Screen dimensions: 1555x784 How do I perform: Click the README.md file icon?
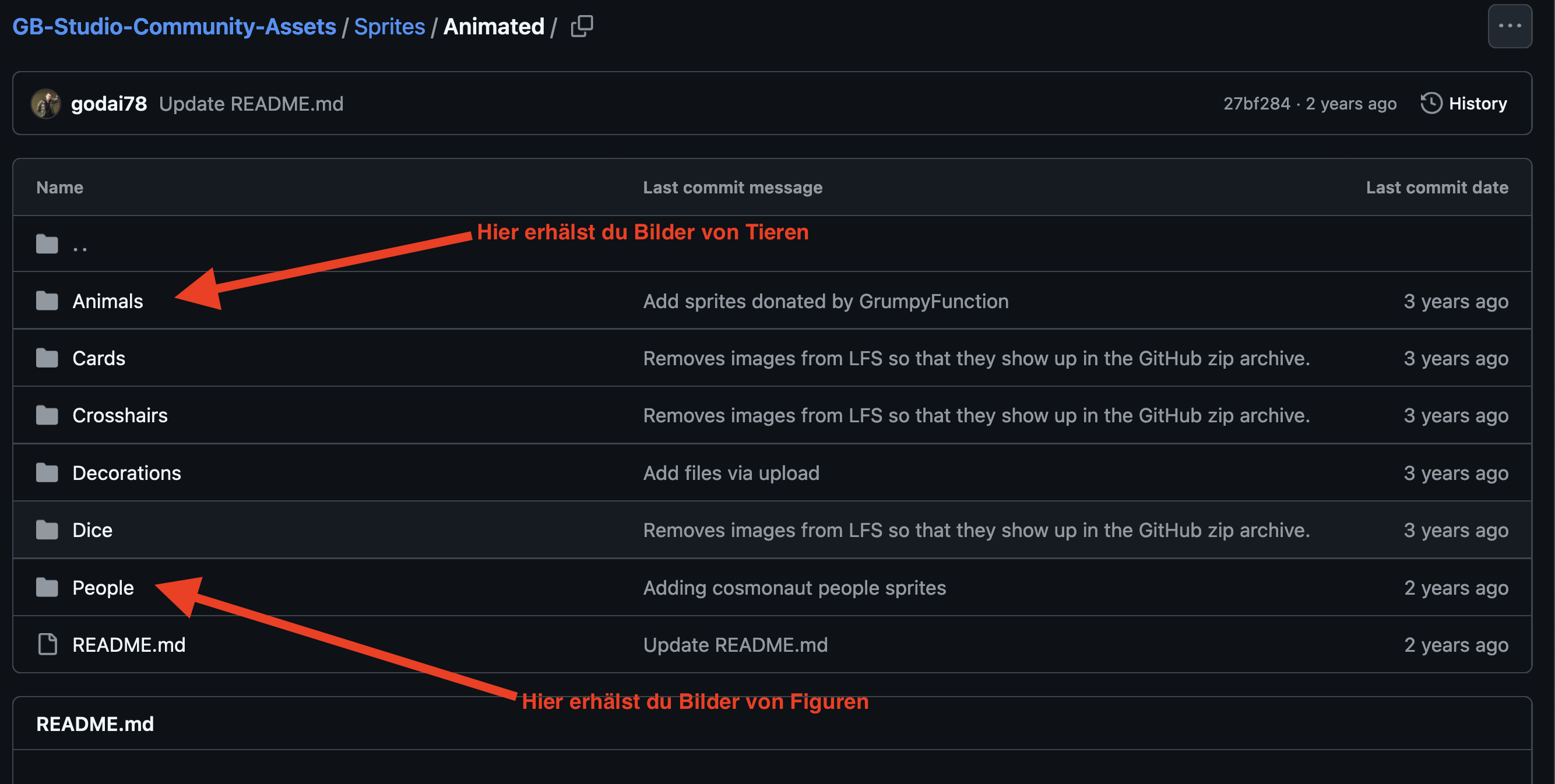tap(47, 645)
